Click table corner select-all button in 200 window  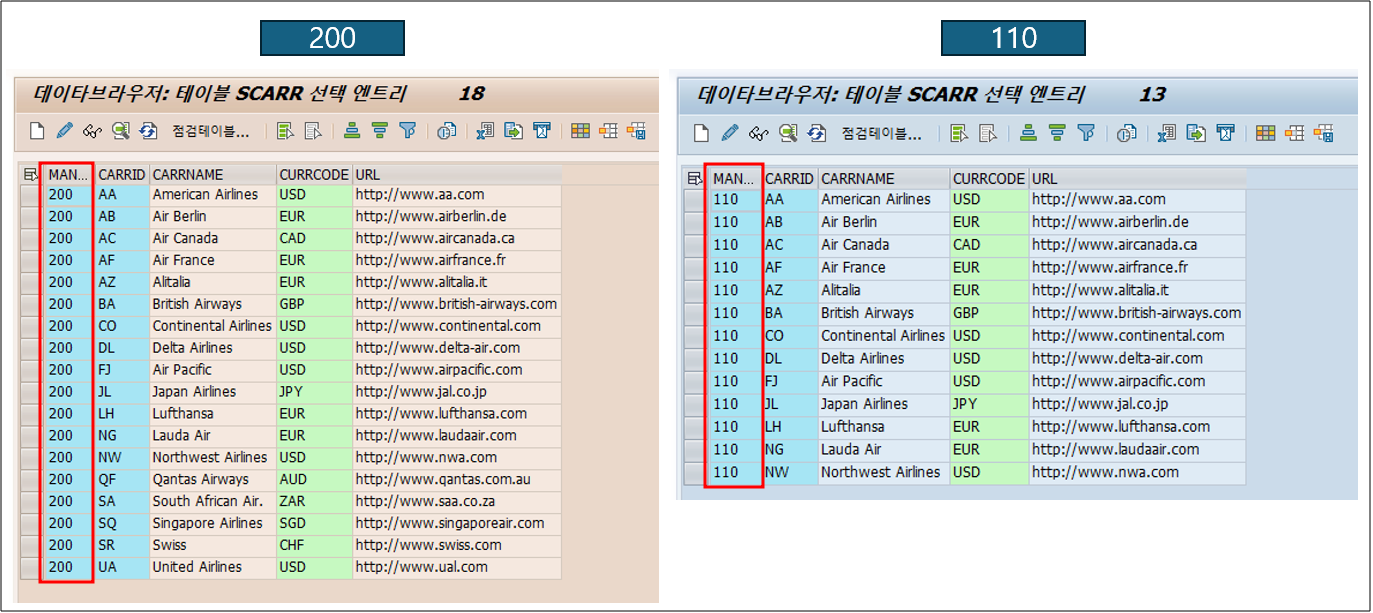tap(29, 174)
